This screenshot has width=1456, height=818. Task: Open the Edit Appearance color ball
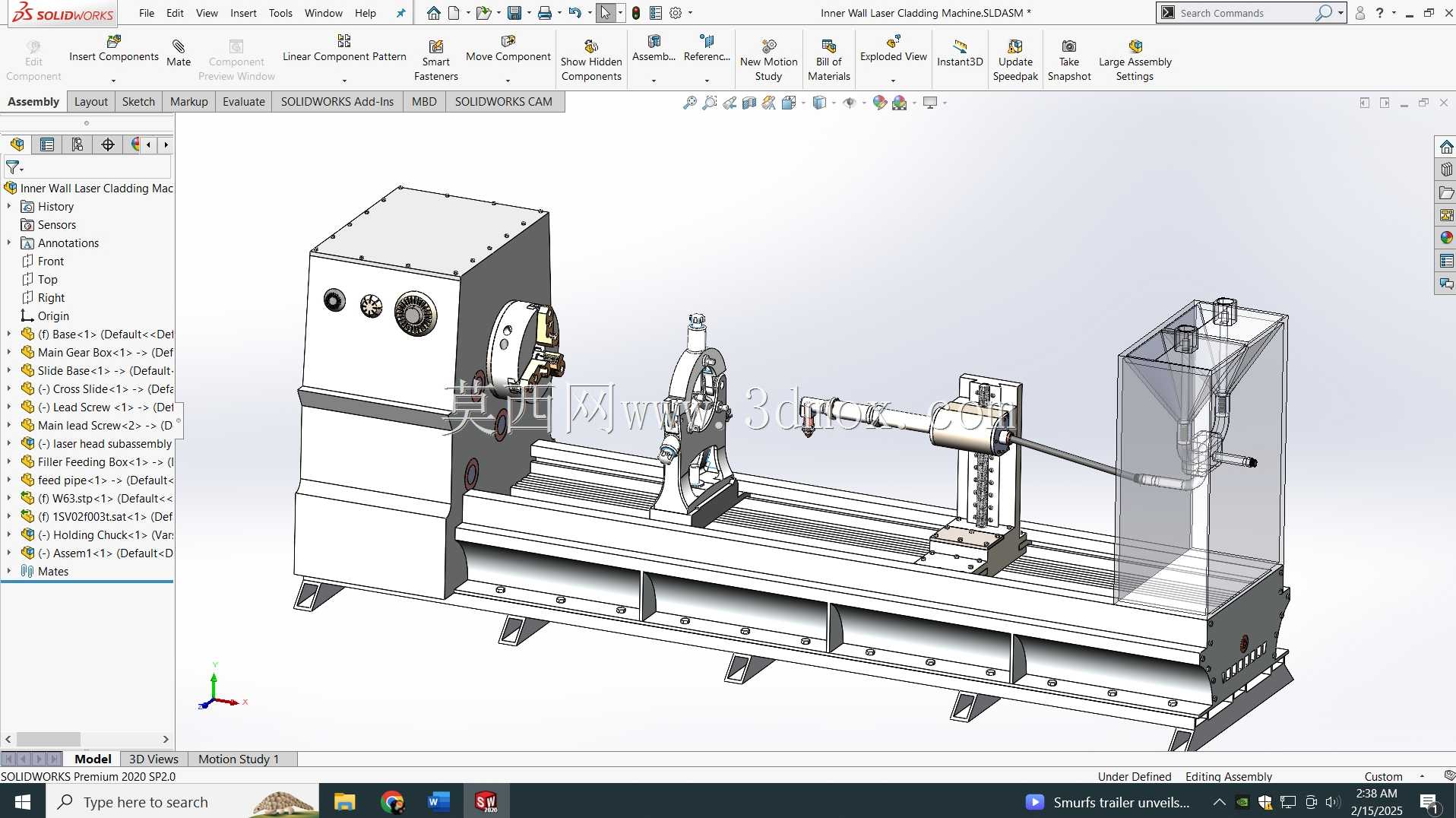pos(879,103)
